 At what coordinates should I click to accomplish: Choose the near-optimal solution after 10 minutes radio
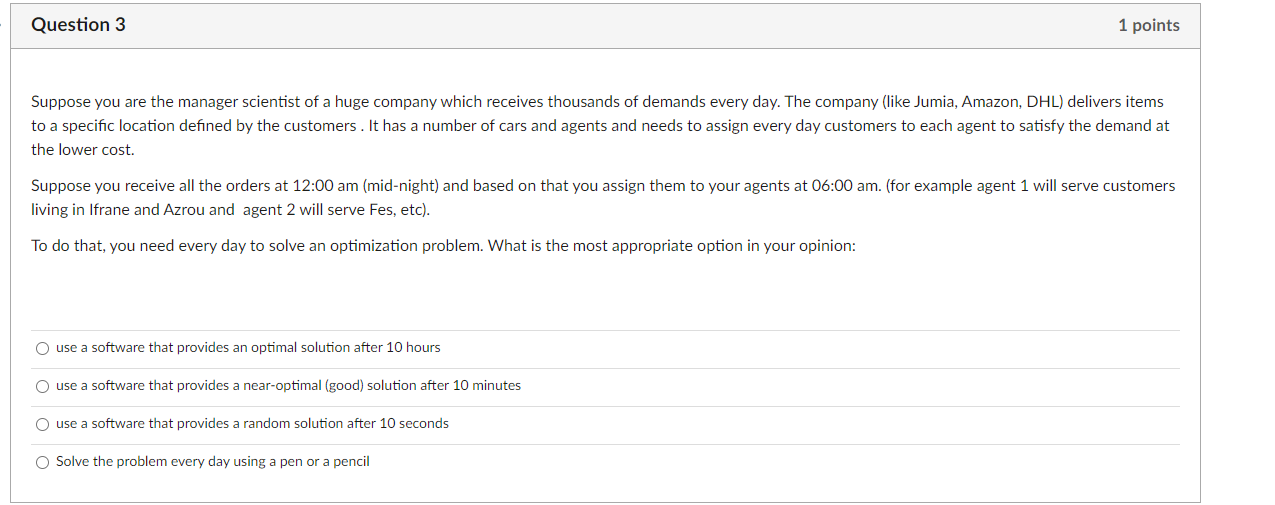click(42, 386)
